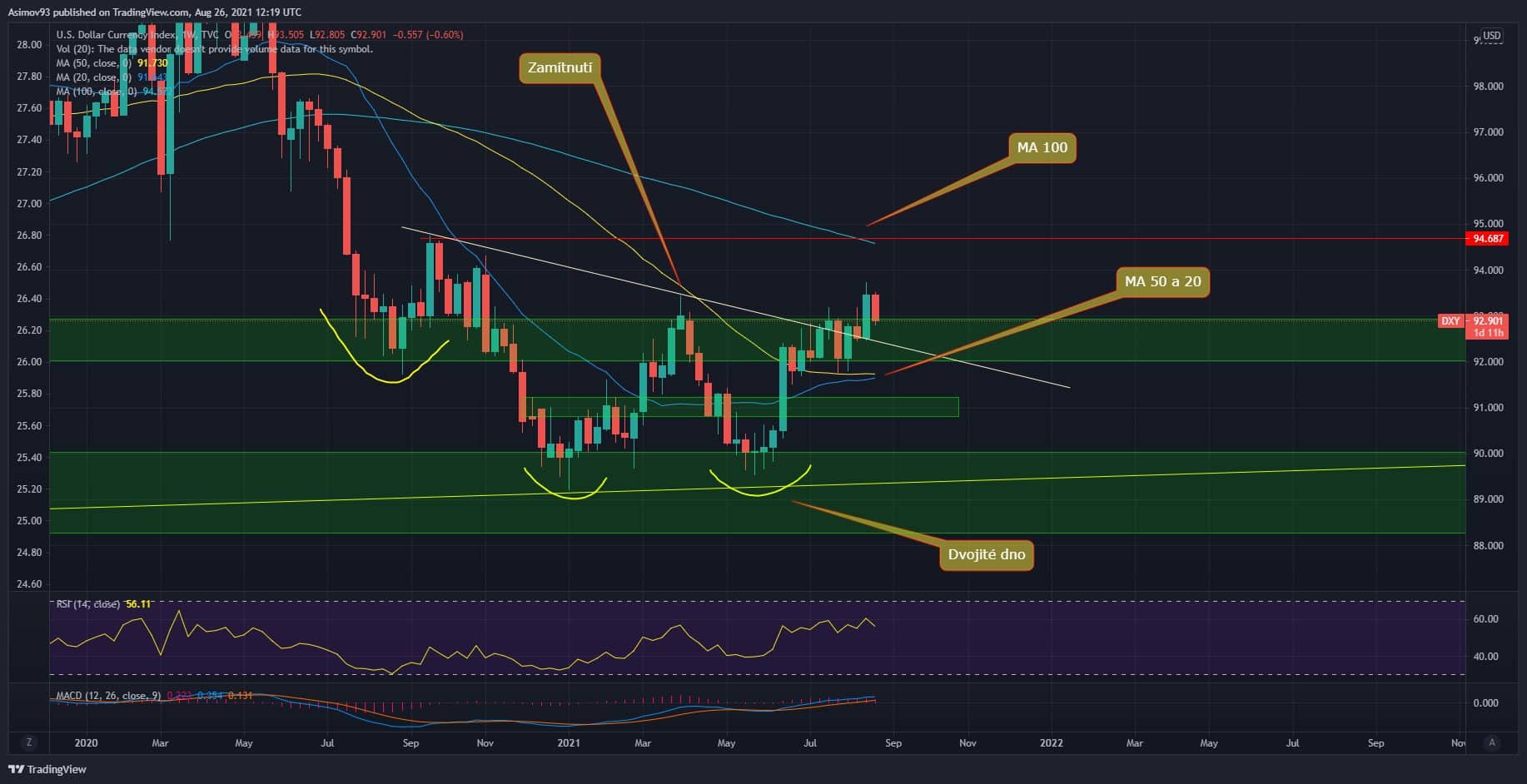Click the Zamítnutí callout label
Viewport: 1527px width, 784px height.
[560, 68]
